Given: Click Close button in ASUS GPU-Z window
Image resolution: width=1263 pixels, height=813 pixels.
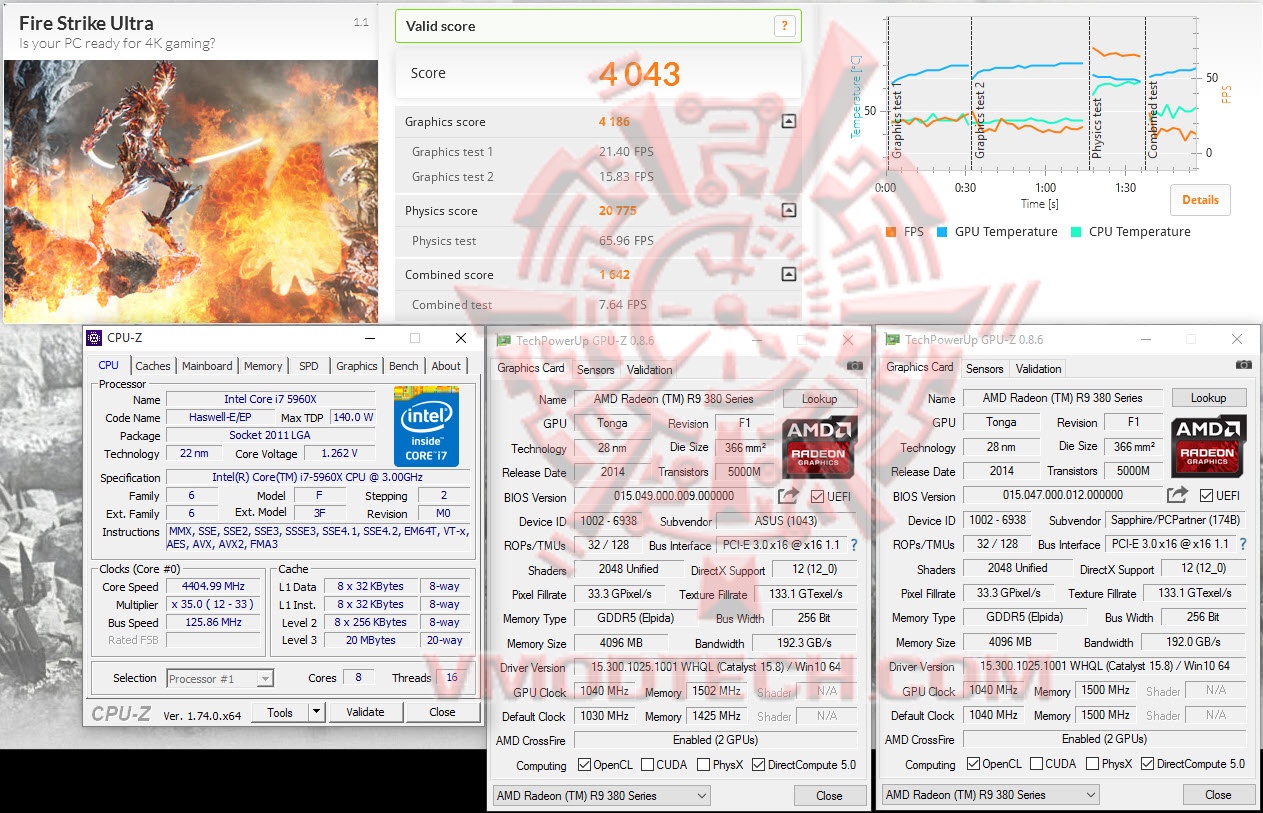Looking at the screenshot, I should [x=829, y=796].
